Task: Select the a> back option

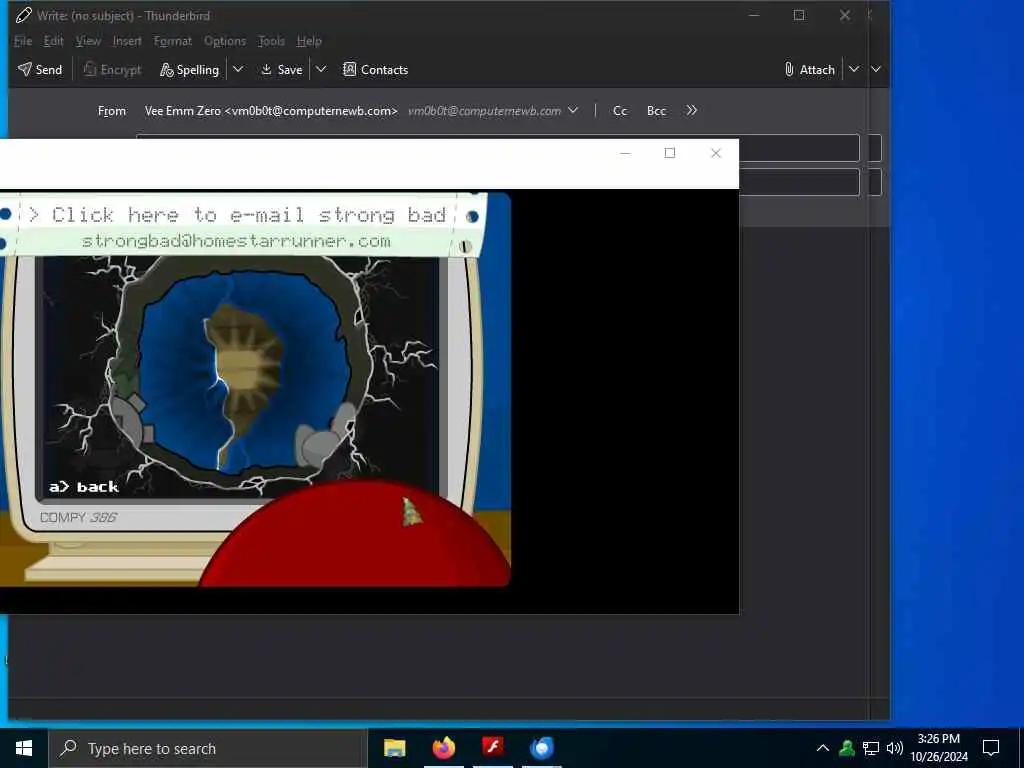Action: click(84, 487)
